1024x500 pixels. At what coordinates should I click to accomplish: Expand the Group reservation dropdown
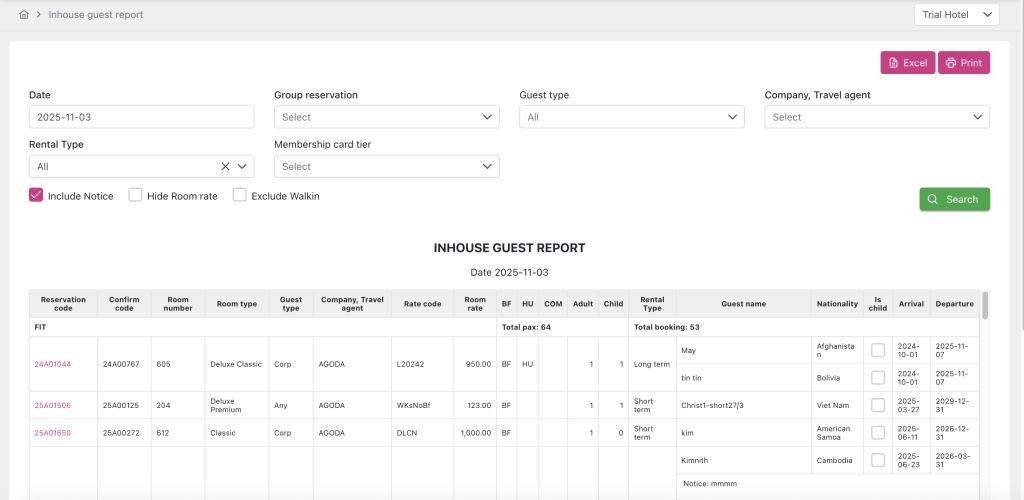[386, 117]
